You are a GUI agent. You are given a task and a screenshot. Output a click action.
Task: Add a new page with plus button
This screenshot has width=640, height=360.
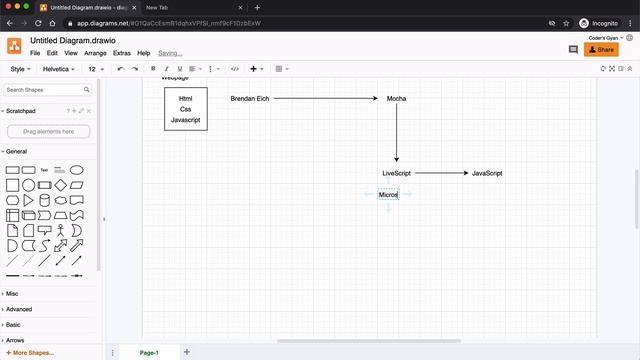click(x=187, y=352)
